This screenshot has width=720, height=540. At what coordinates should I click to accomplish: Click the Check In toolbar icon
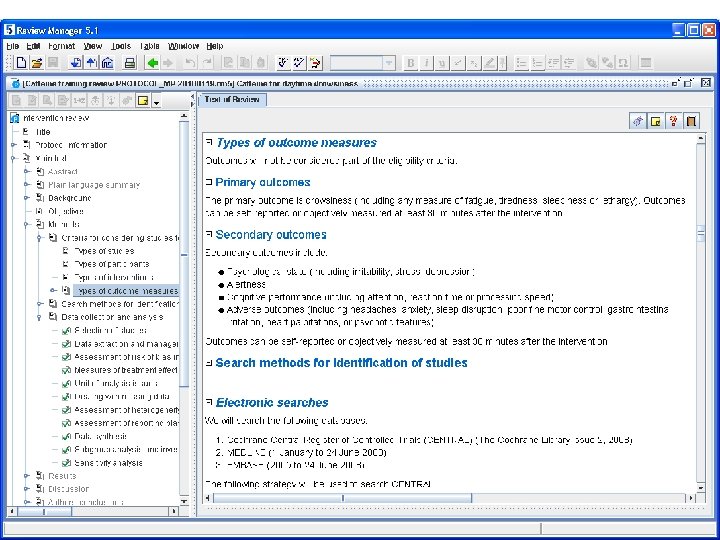(x=76, y=63)
